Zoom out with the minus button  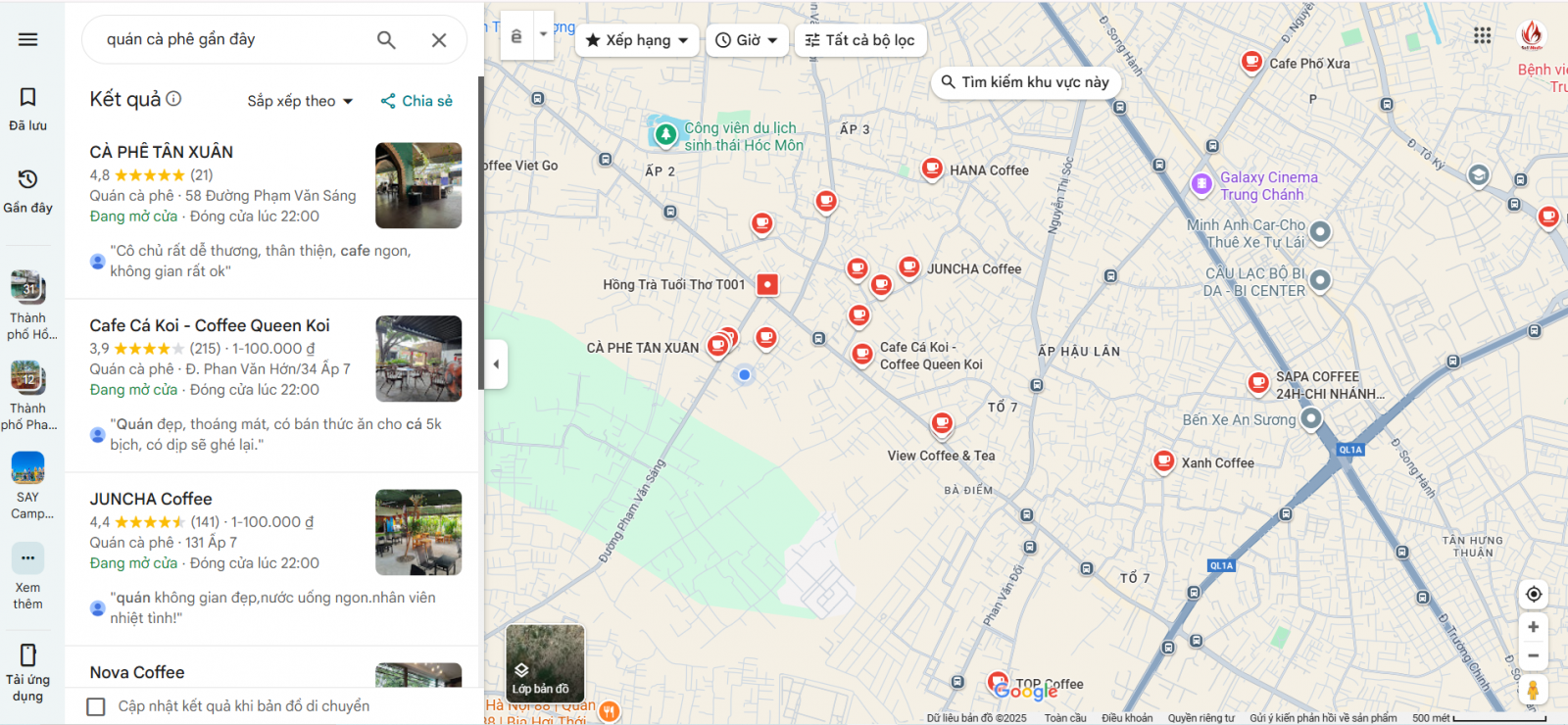coord(1534,656)
